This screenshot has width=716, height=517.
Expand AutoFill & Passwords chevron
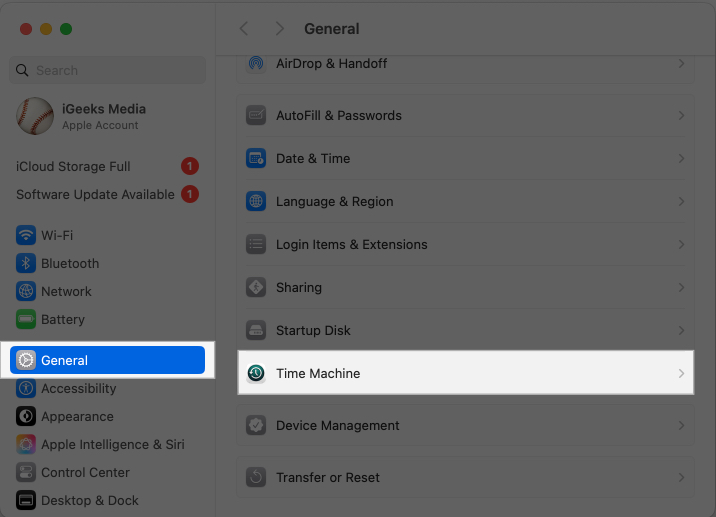point(681,116)
